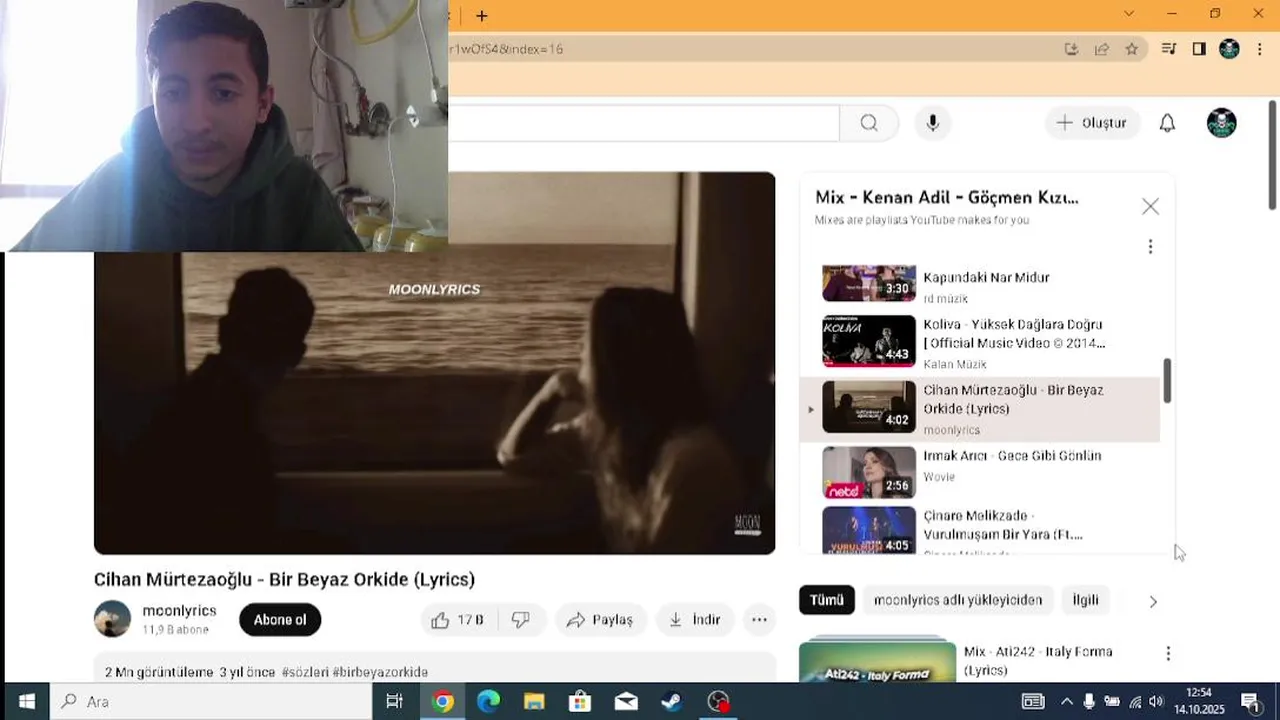
Task: Click the YouTube search magnifier button
Action: (x=869, y=123)
